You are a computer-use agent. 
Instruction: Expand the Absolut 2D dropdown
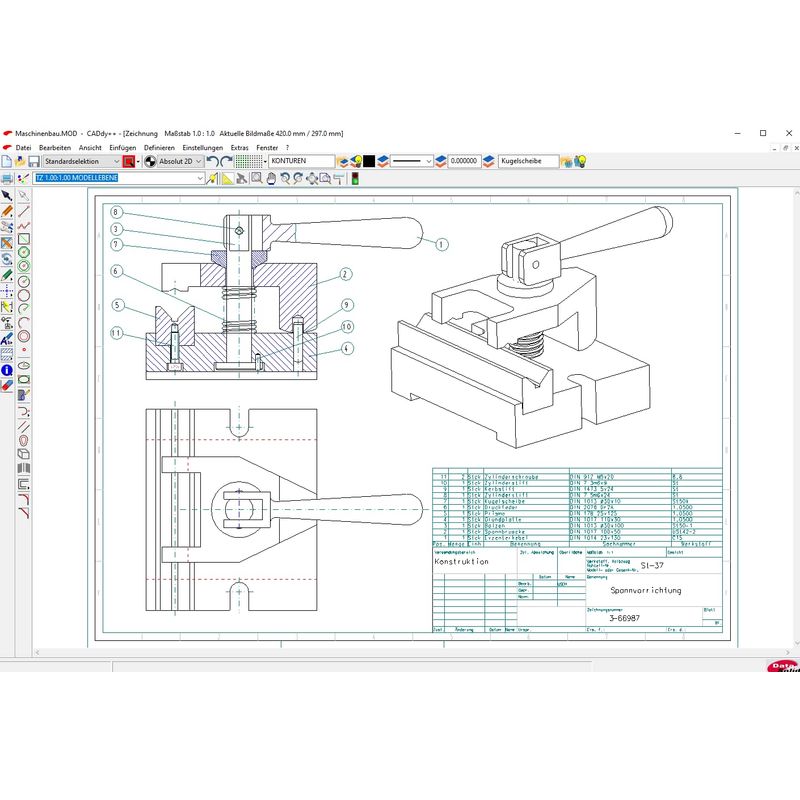click(x=199, y=161)
